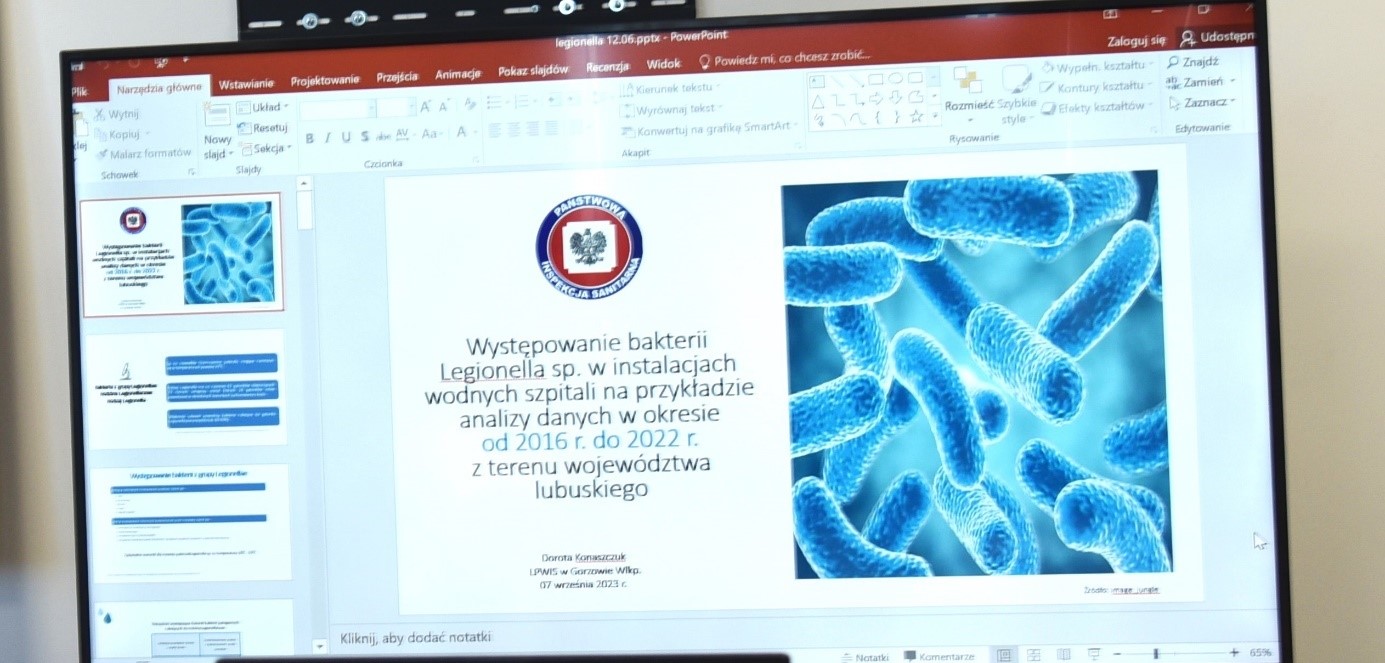Screen dimensions: 1385x663
Task: Toggle Italic text formatting
Action: point(327,138)
